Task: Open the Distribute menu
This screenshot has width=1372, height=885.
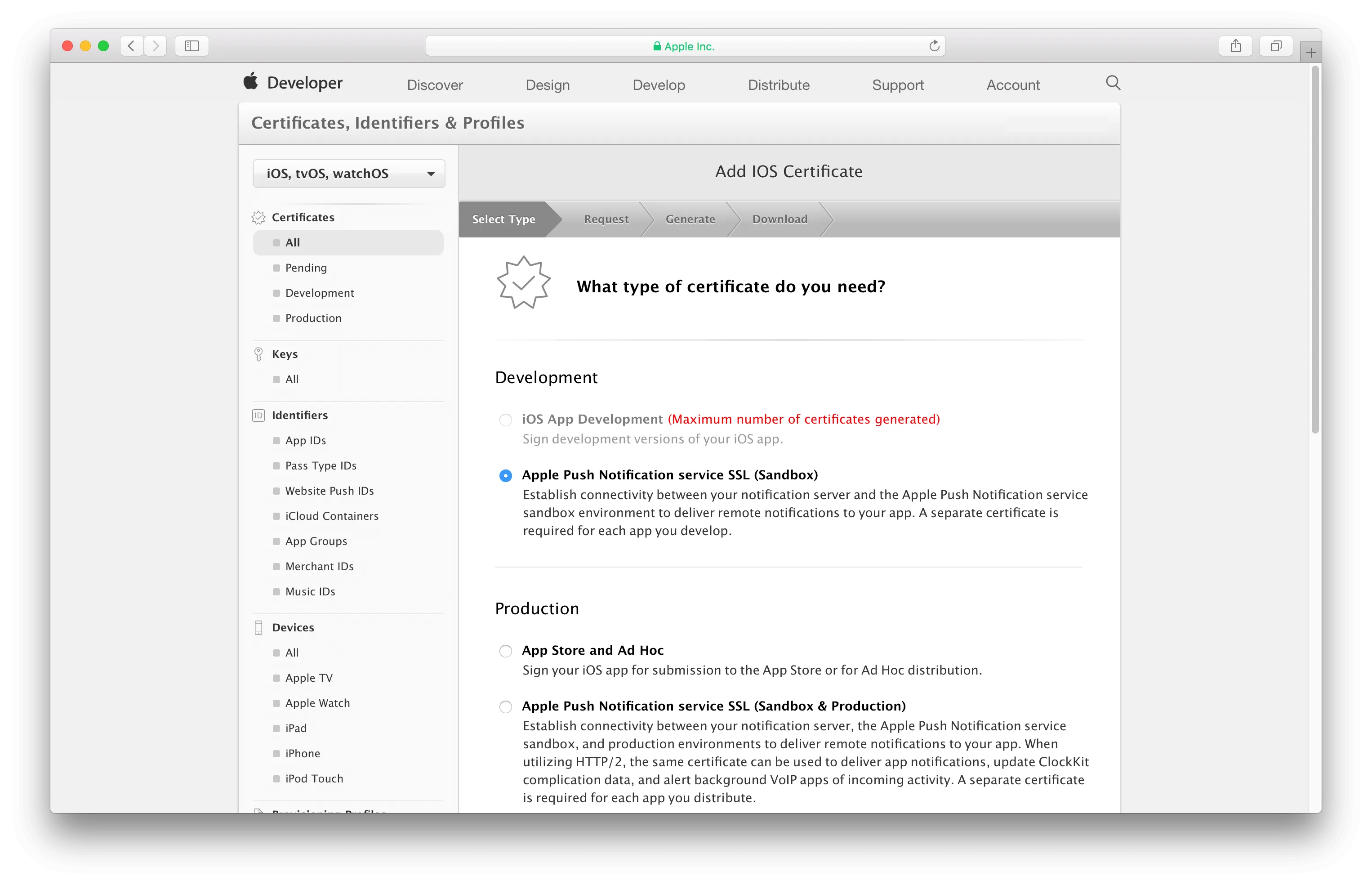Action: coord(778,85)
